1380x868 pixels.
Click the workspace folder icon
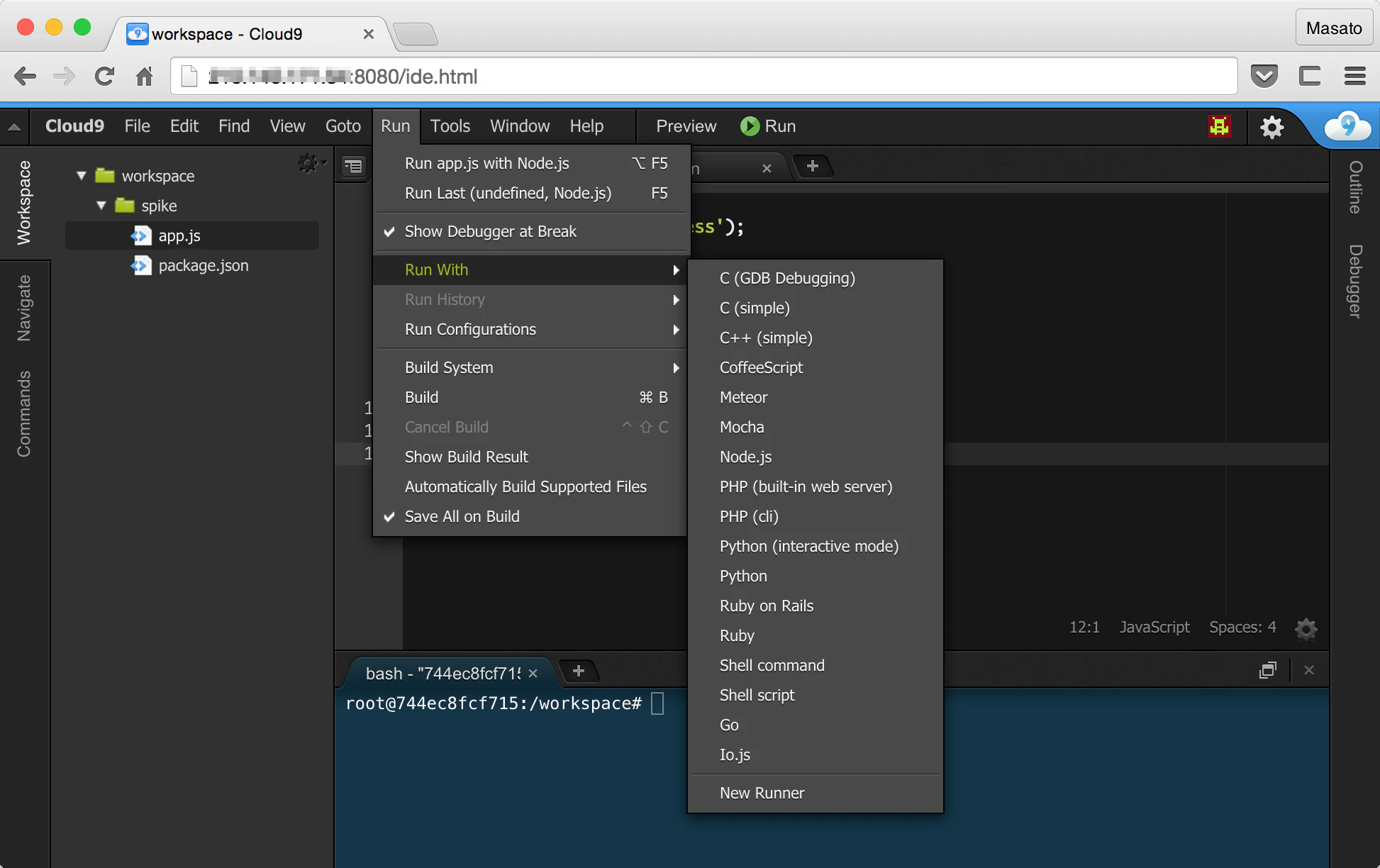[x=105, y=175]
